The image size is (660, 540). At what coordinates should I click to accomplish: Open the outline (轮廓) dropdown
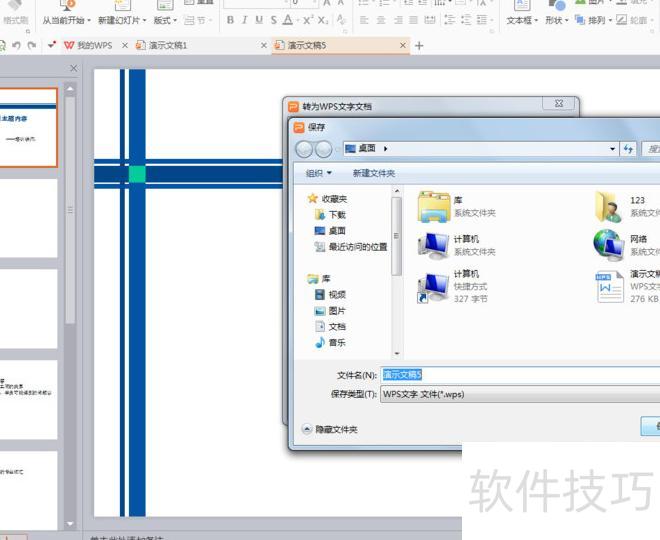(x=634, y=20)
